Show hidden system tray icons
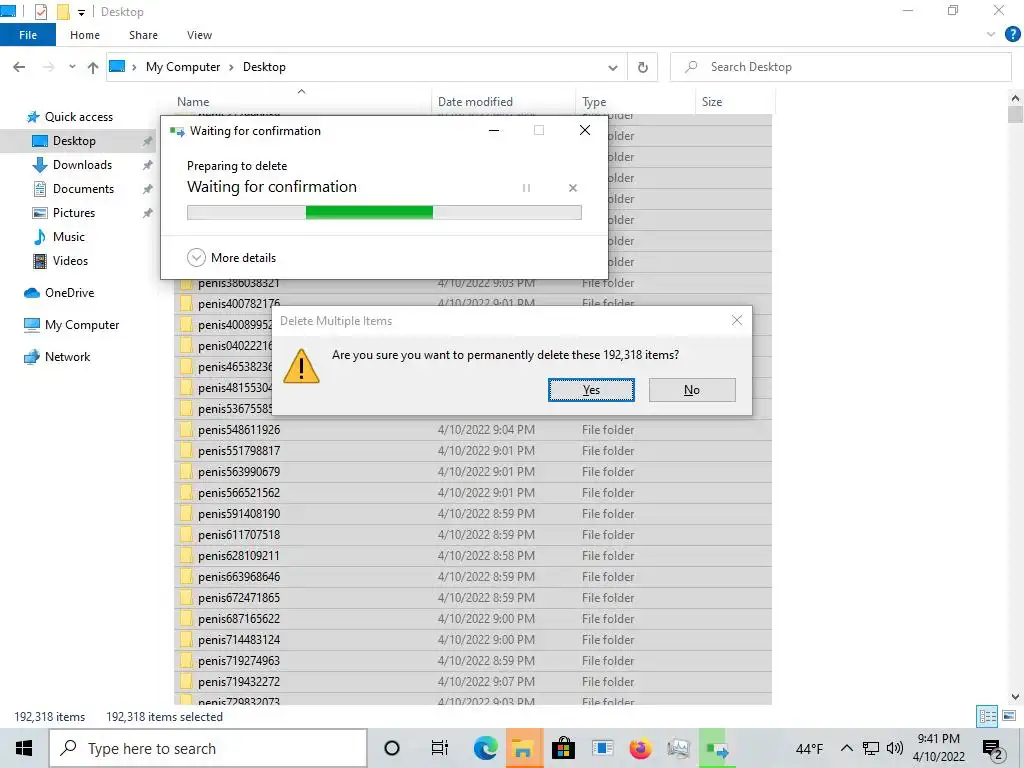 [x=846, y=748]
